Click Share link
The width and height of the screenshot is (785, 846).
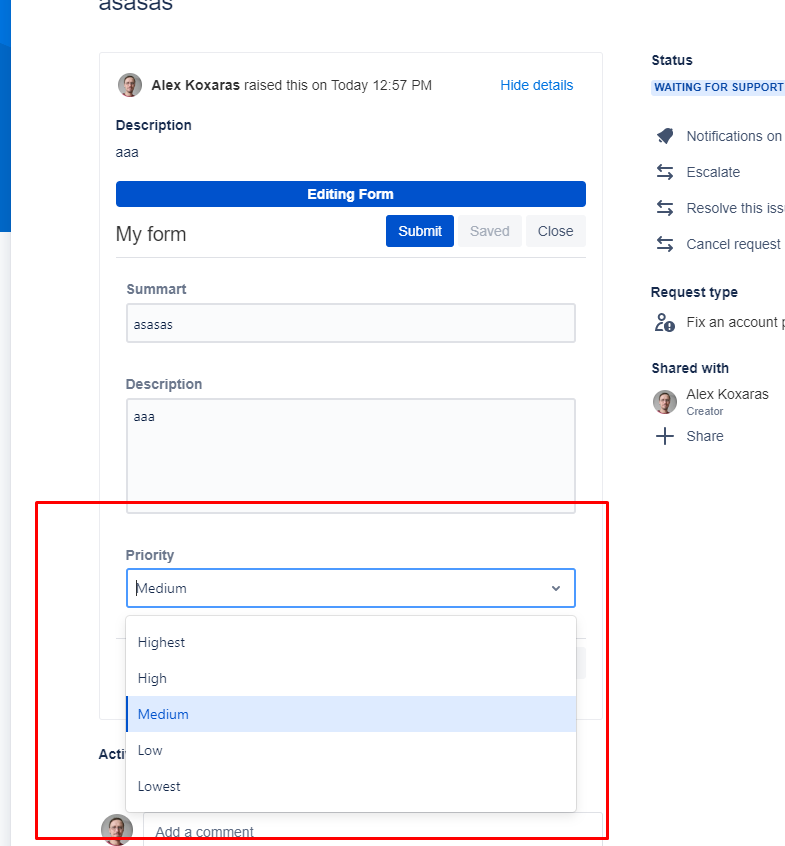point(705,436)
